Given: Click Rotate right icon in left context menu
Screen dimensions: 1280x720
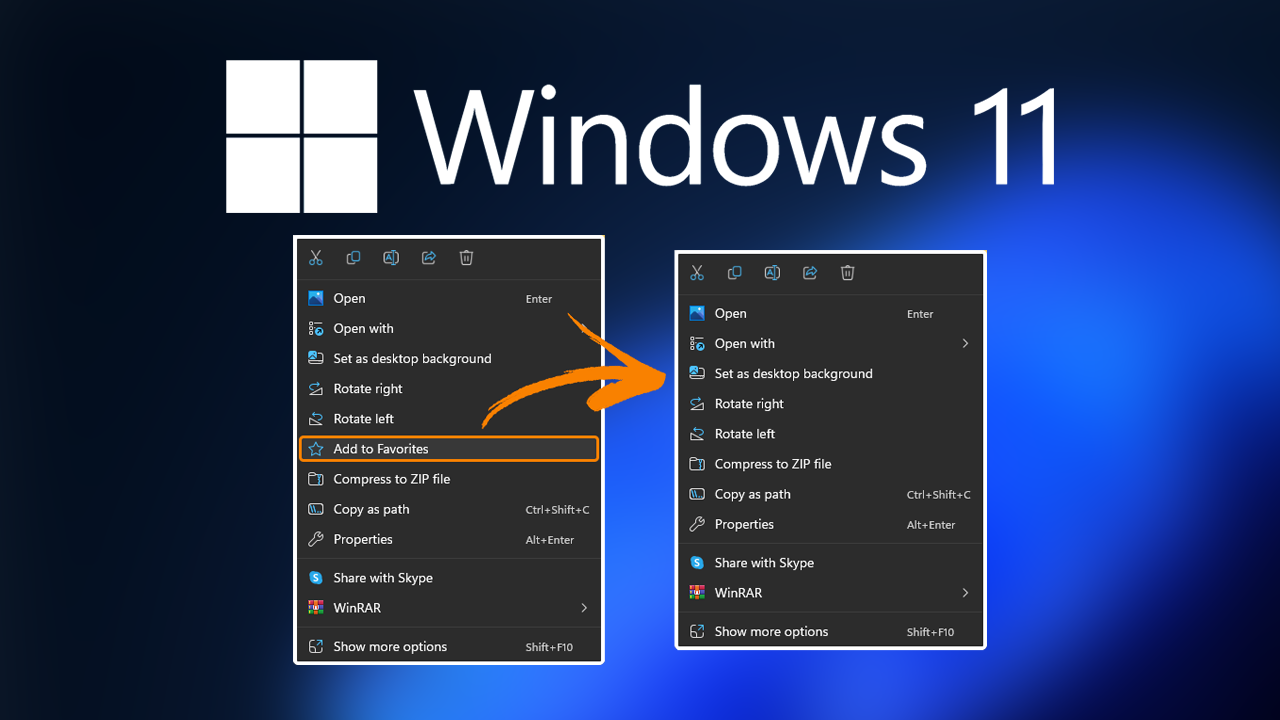Looking at the screenshot, I should click(x=316, y=389).
